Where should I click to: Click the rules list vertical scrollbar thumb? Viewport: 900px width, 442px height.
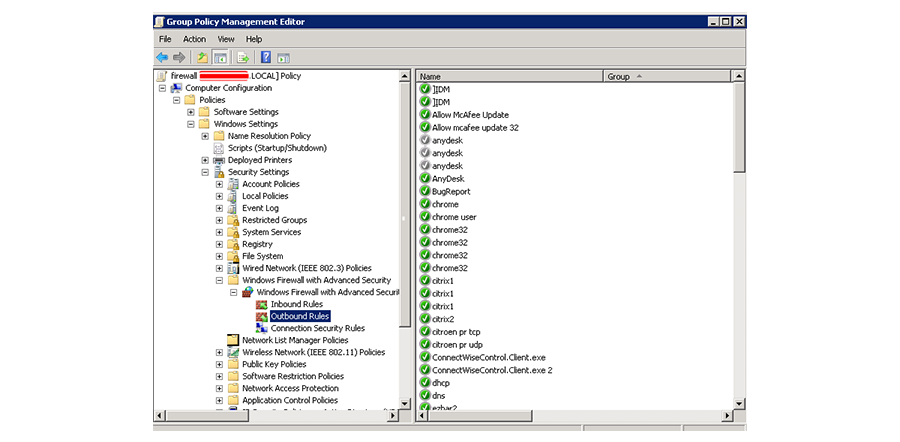click(x=739, y=127)
